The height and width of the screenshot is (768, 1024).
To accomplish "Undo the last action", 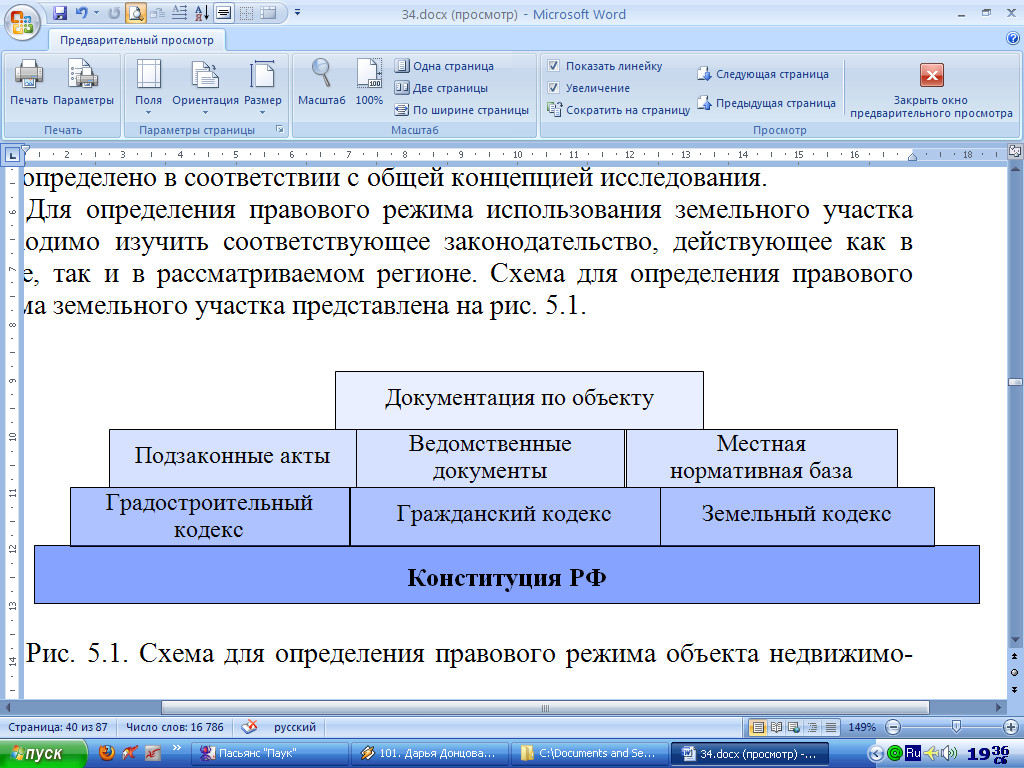I will (82, 12).
